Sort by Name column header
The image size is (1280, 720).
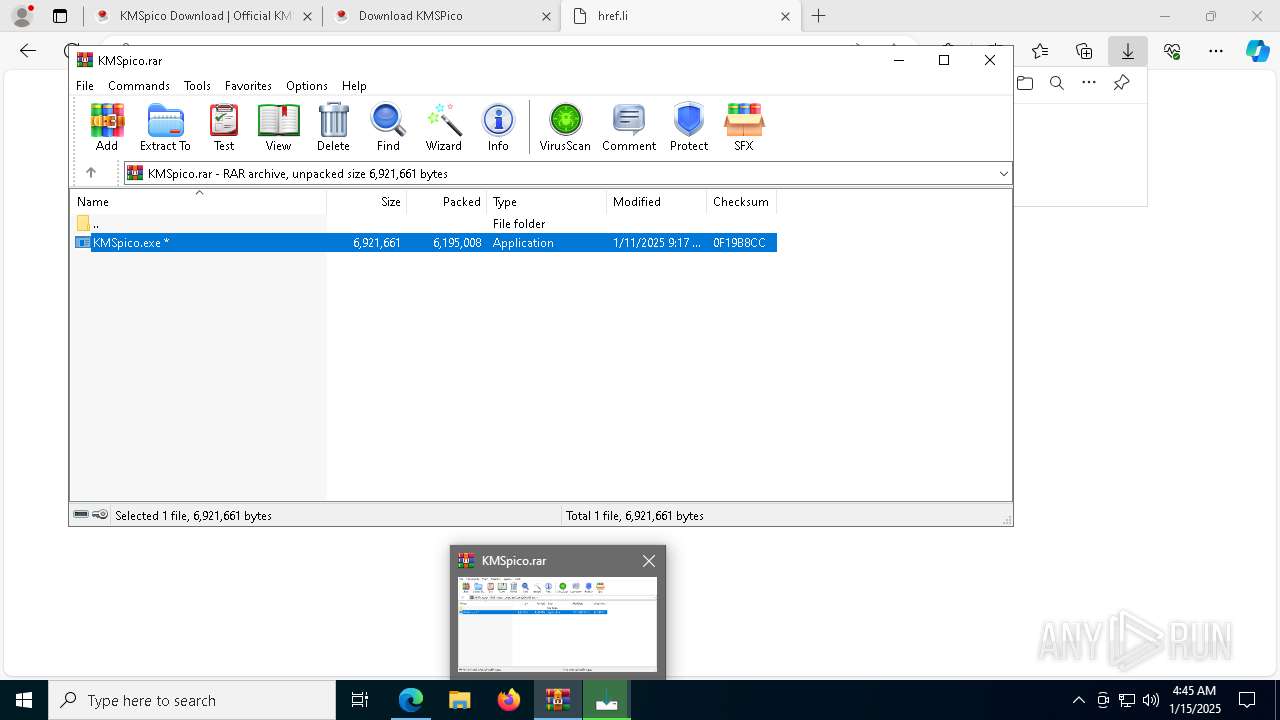pos(198,202)
